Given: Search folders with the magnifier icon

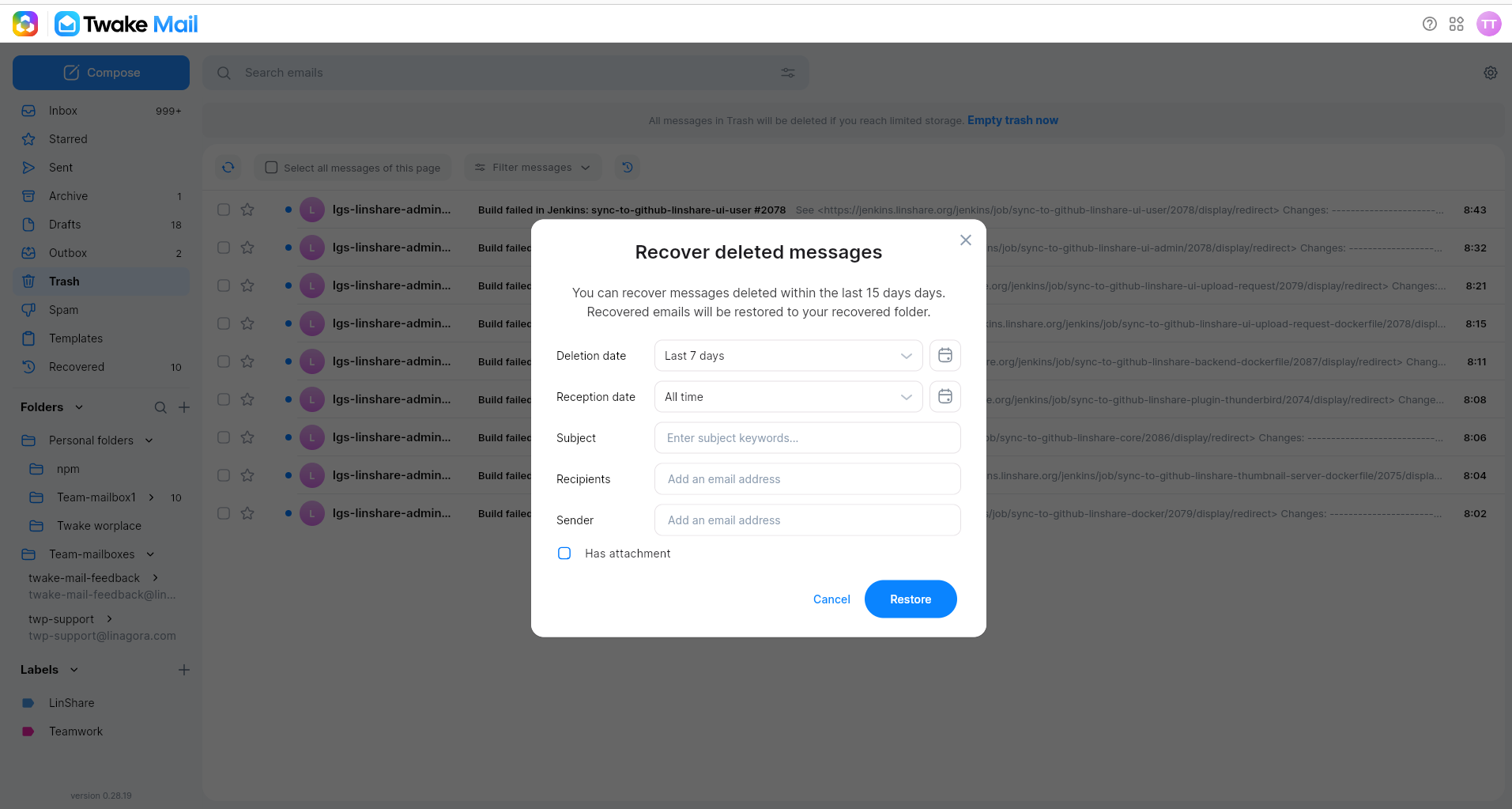Looking at the screenshot, I should point(160,407).
